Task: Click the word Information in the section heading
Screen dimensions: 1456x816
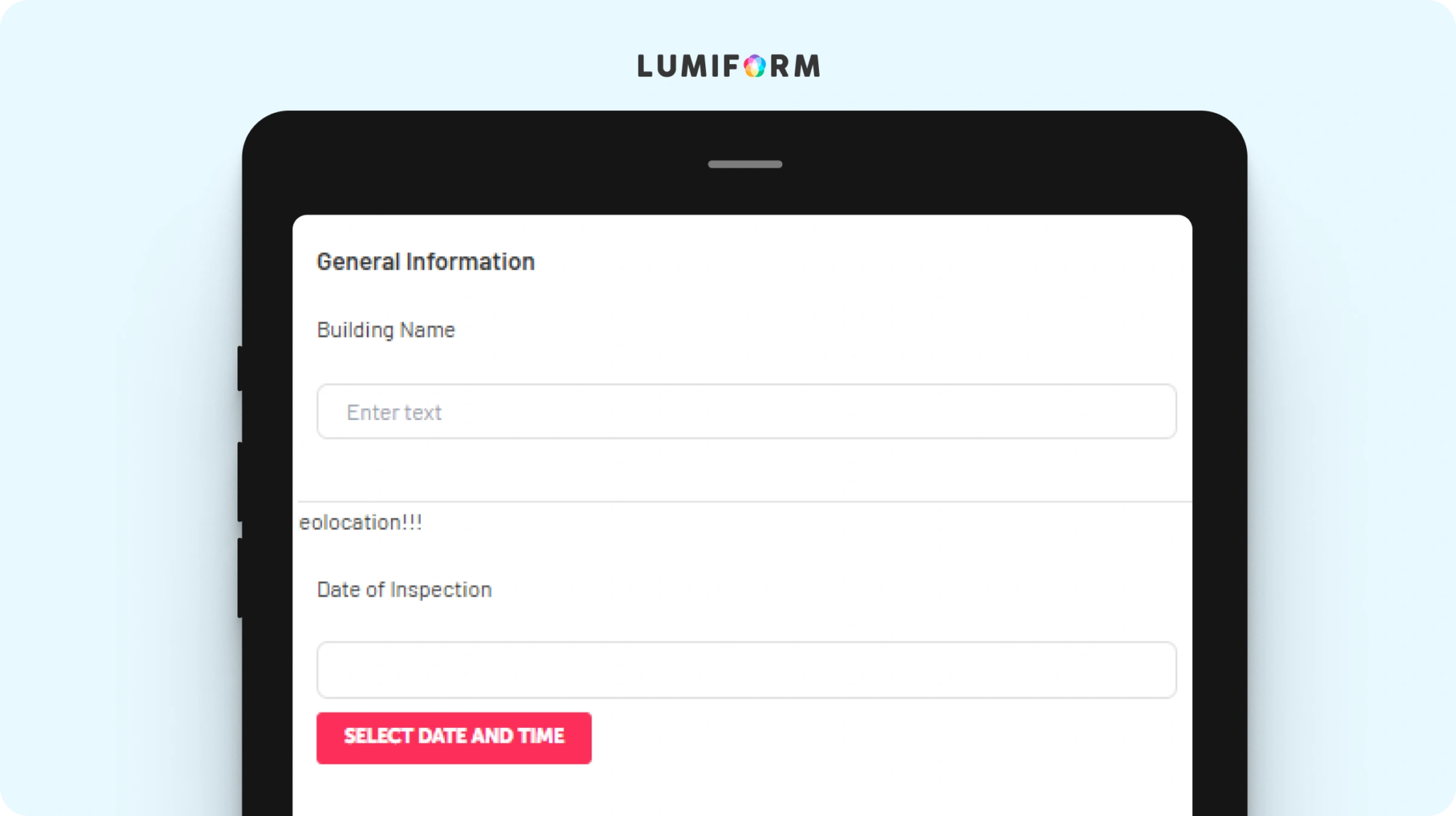Action: [x=470, y=262]
